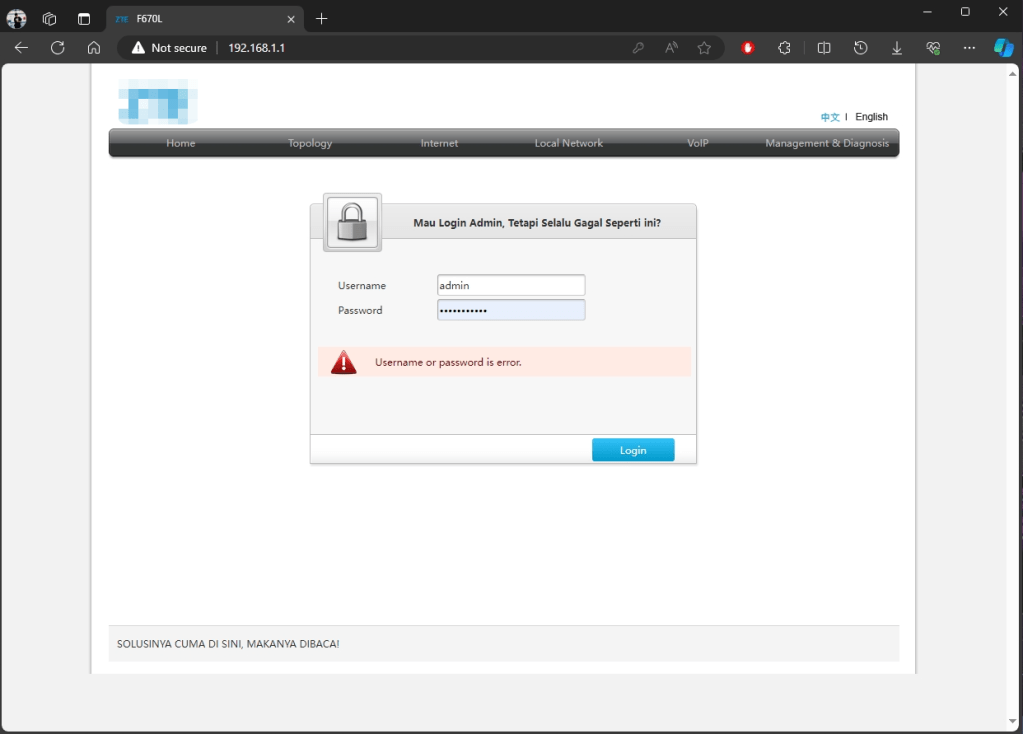Image resolution: width=1023 pixels, height=734 pixels.
Task: Select the Local Network menu item
Action: [568, 143]
